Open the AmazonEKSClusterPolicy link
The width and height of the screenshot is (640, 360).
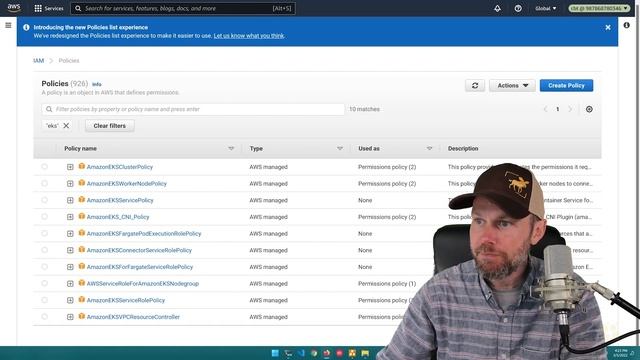tap(120, 167)
